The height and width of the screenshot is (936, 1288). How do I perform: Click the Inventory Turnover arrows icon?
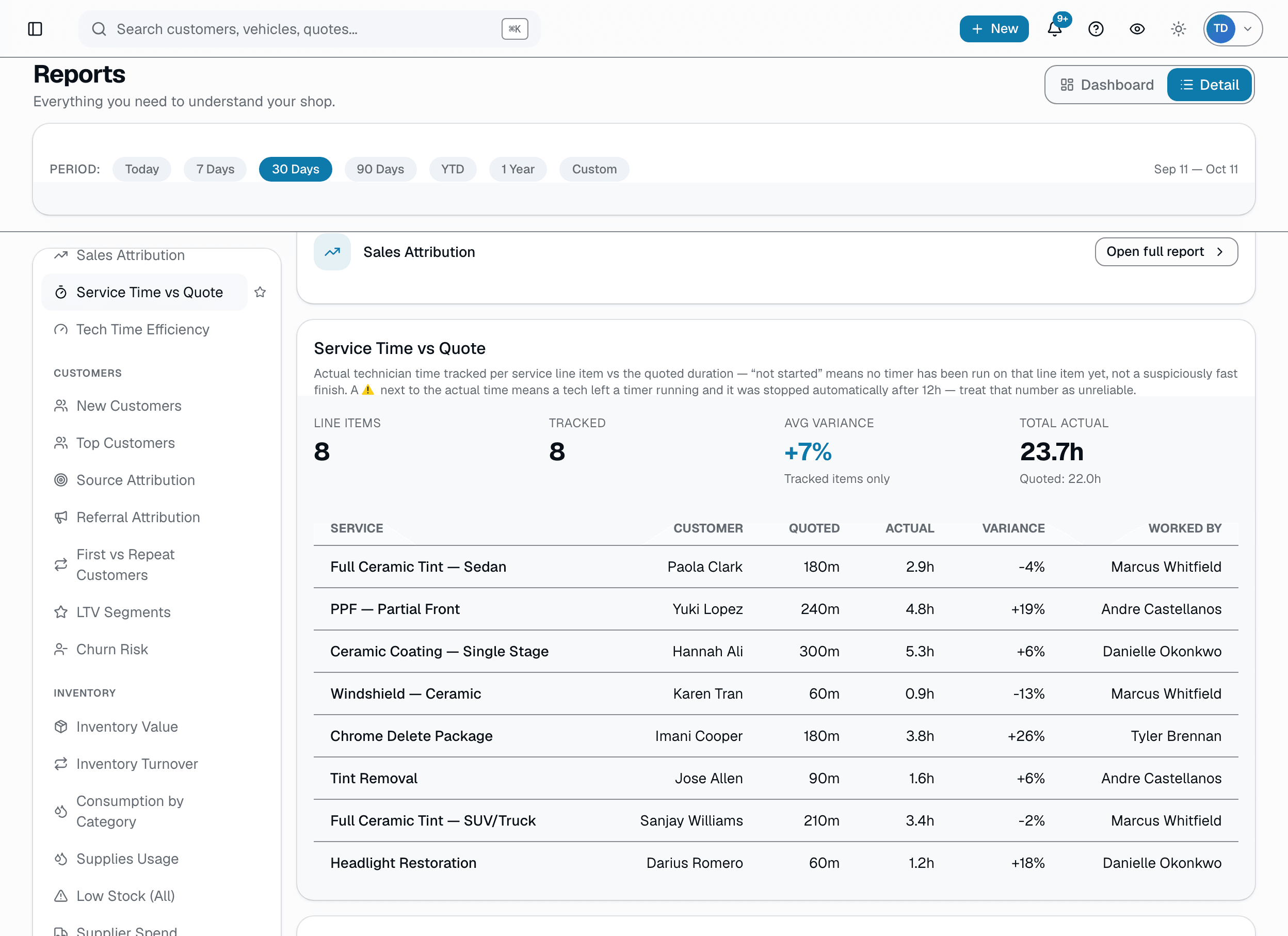point(61,764)
